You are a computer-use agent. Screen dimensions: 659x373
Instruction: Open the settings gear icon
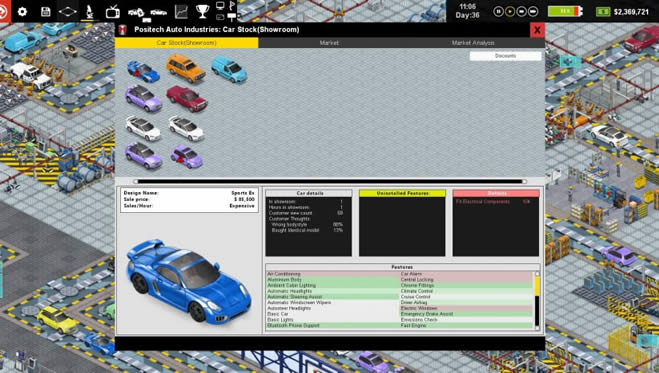coord(22,11)
